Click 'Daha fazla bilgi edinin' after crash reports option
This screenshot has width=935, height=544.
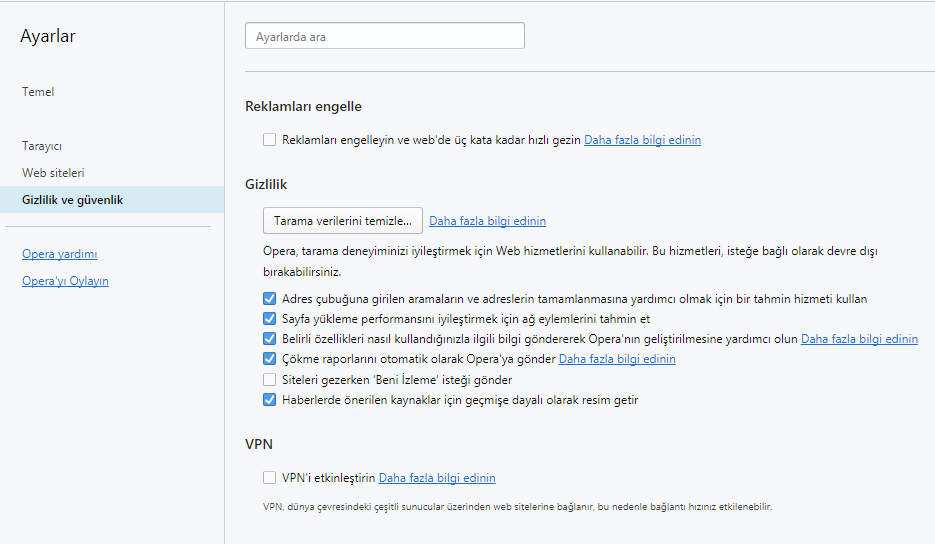617,358
